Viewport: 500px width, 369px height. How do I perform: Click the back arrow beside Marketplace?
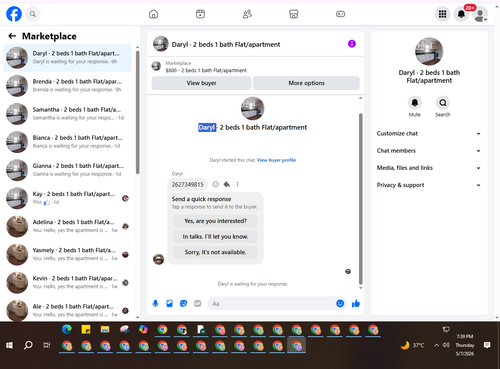tap(12, 36)
